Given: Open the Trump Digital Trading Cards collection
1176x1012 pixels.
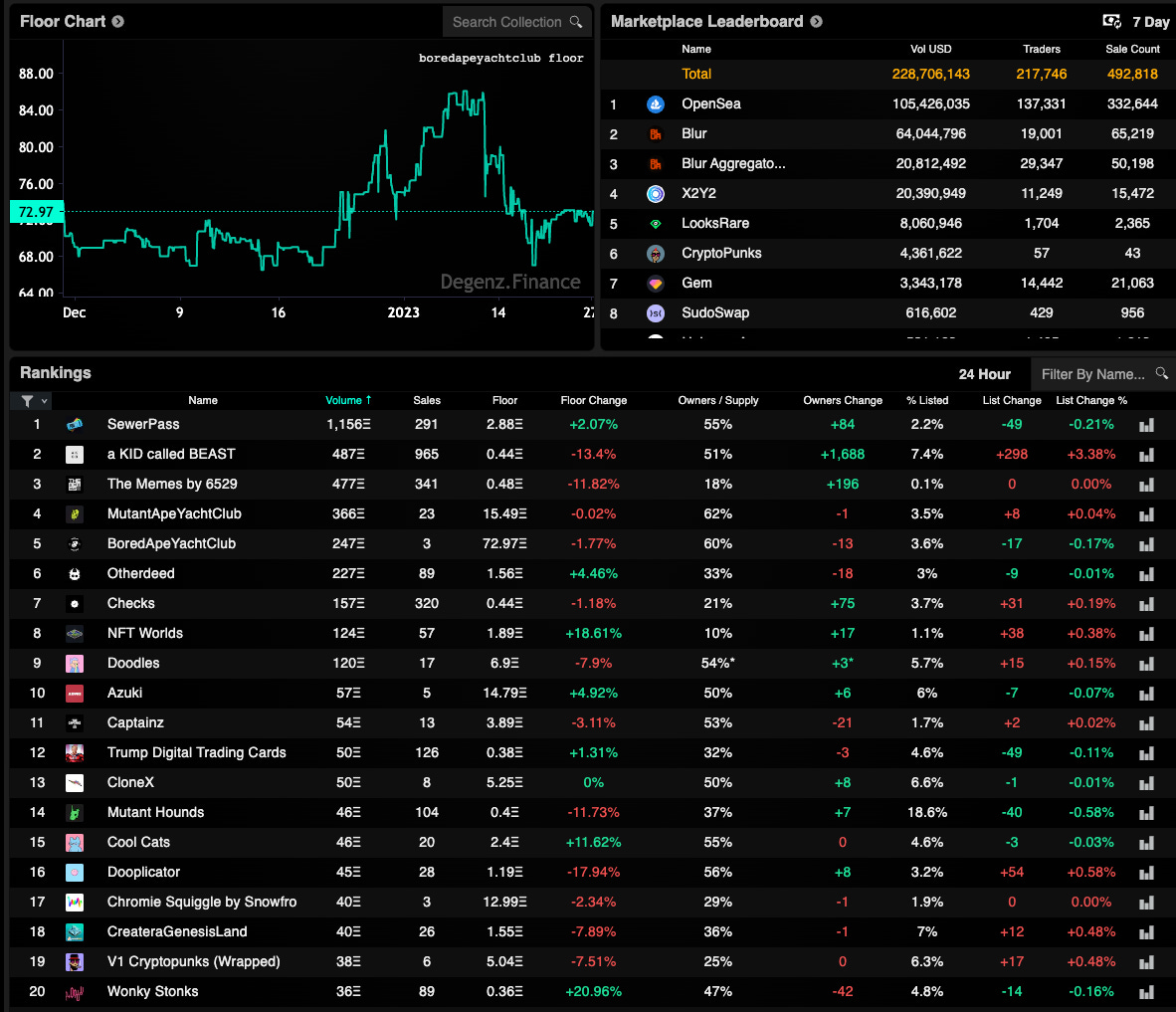Looking at the screenshot, I should pos(197,753).
